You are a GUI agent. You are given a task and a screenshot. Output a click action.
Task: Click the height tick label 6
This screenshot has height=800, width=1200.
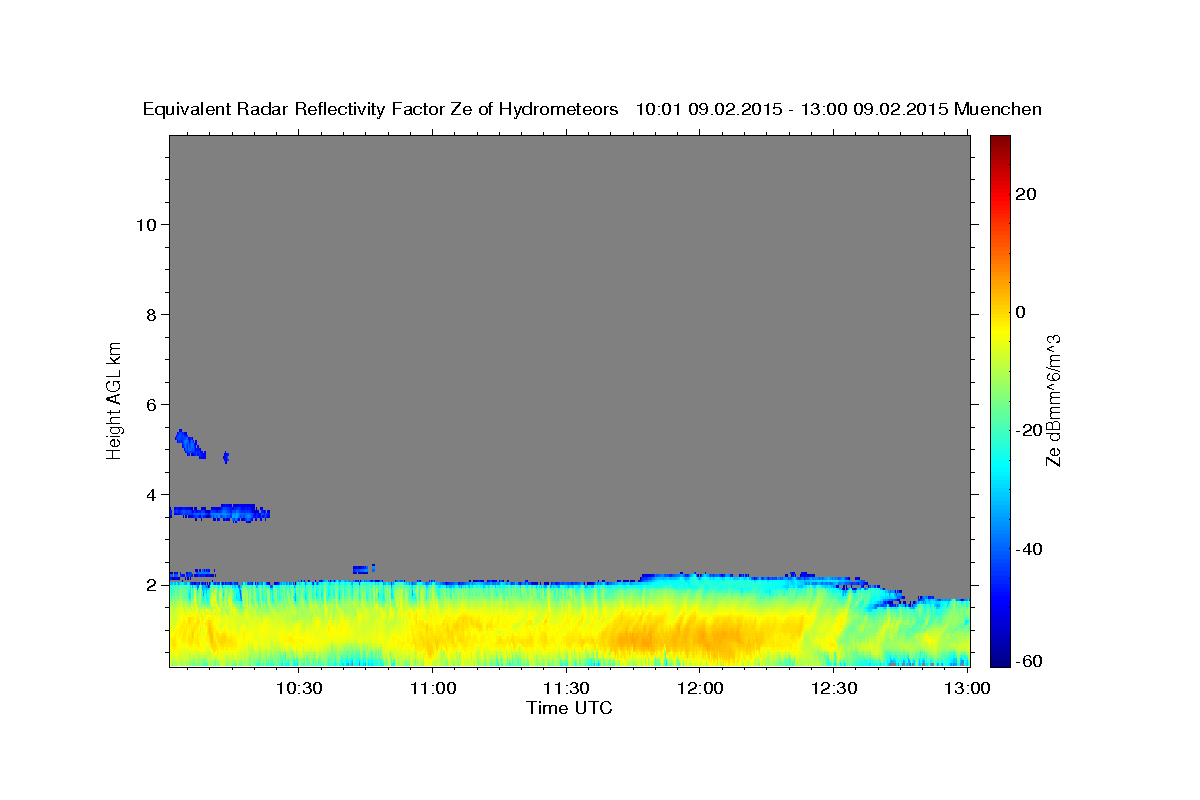coord(152,404)
